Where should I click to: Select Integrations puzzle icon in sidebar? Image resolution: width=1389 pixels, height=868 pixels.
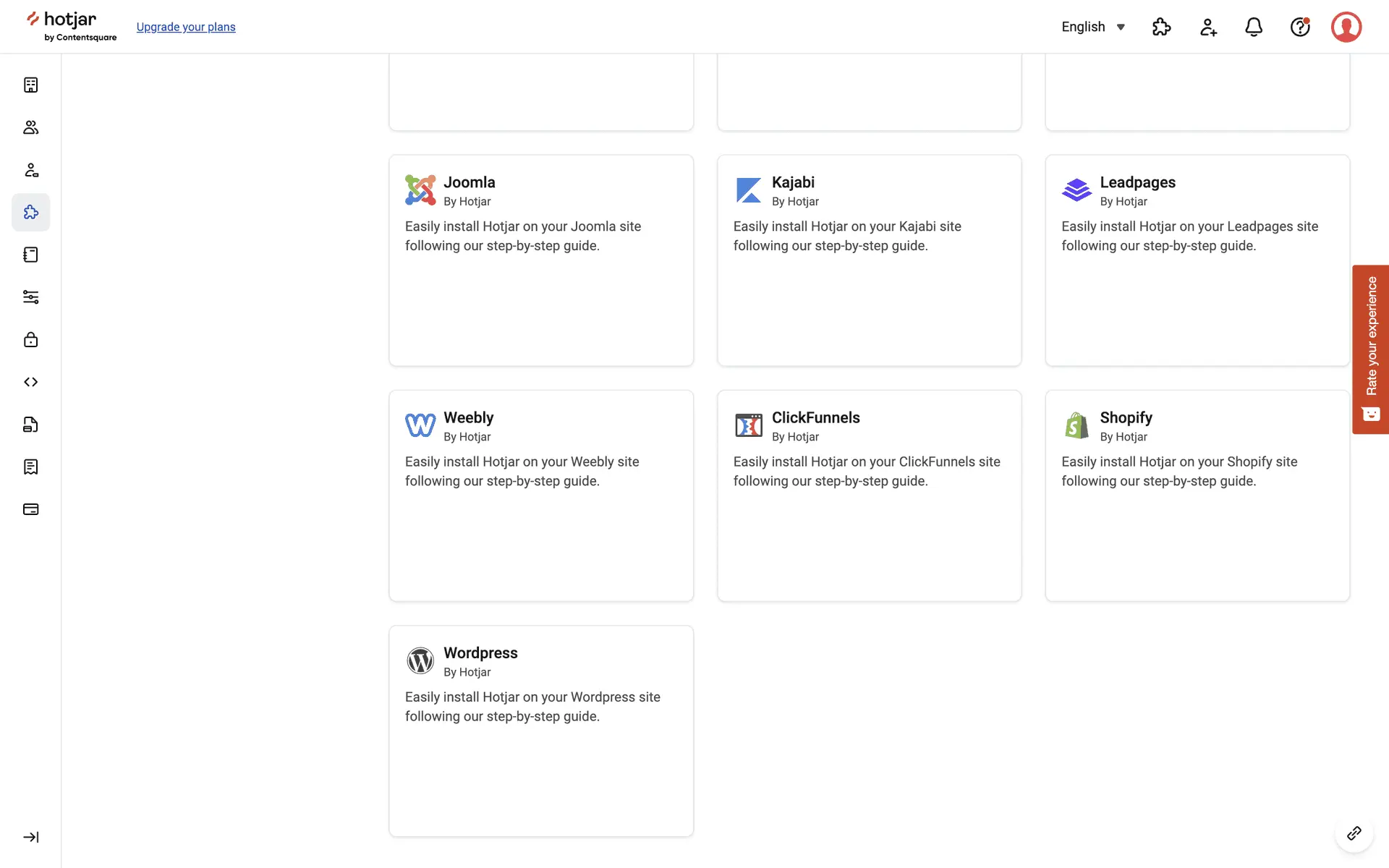coord(30,212)
